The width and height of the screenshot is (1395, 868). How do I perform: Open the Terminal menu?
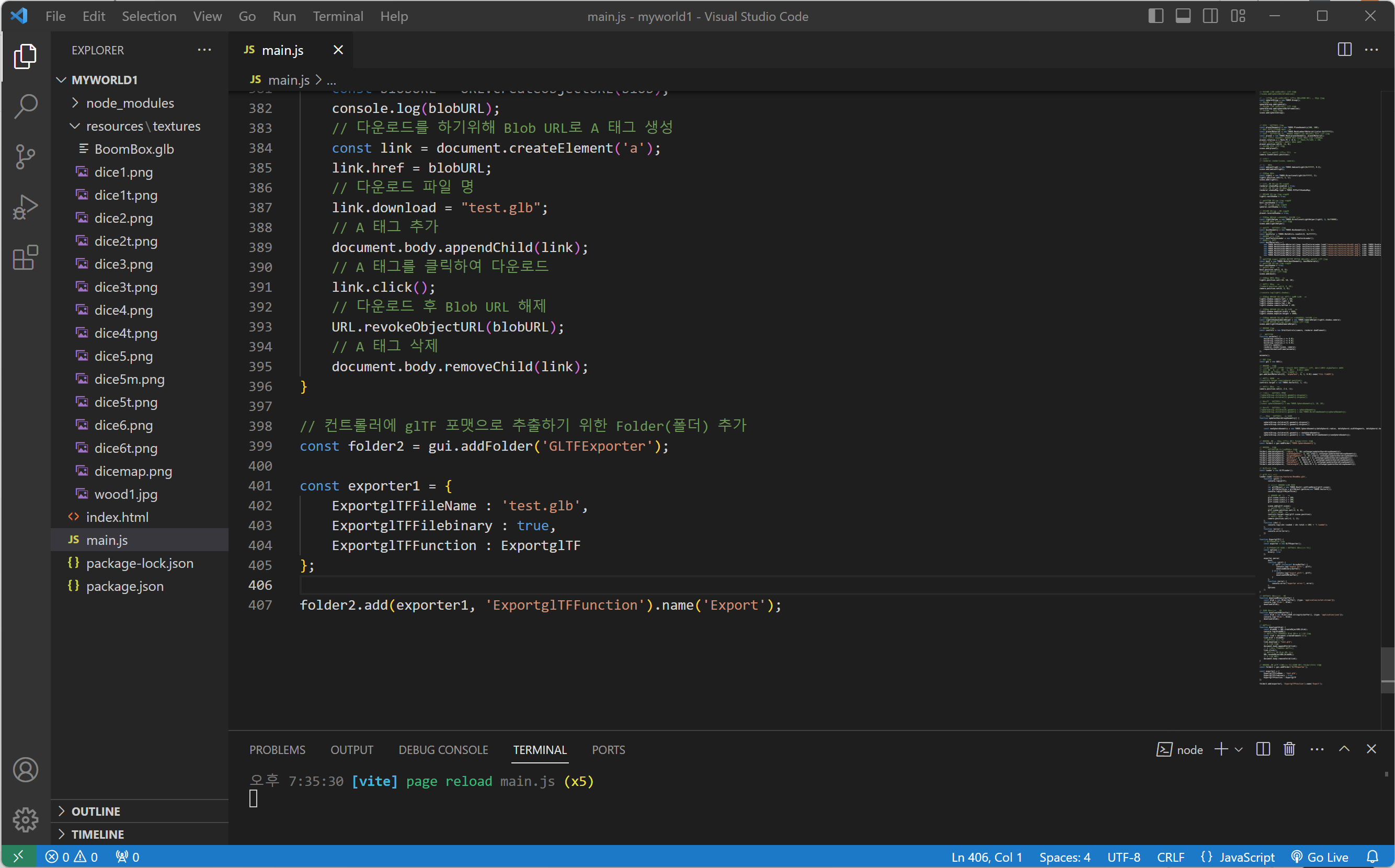338,16
